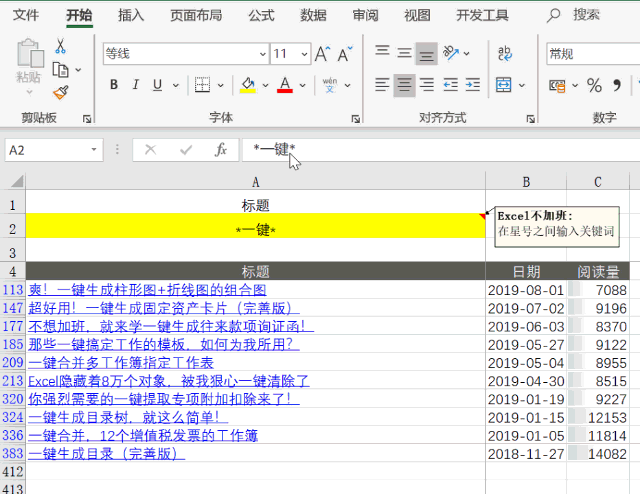Click the decrease indent icon

click(x=451, y=85)
